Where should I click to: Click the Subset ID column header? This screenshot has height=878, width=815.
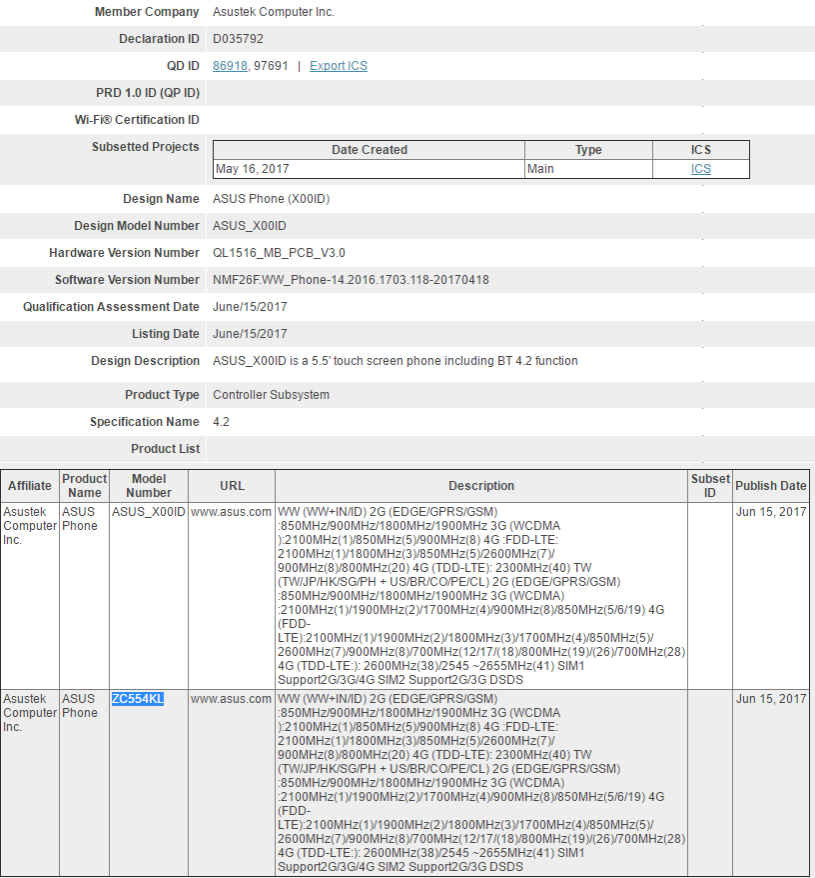[710, 486]
